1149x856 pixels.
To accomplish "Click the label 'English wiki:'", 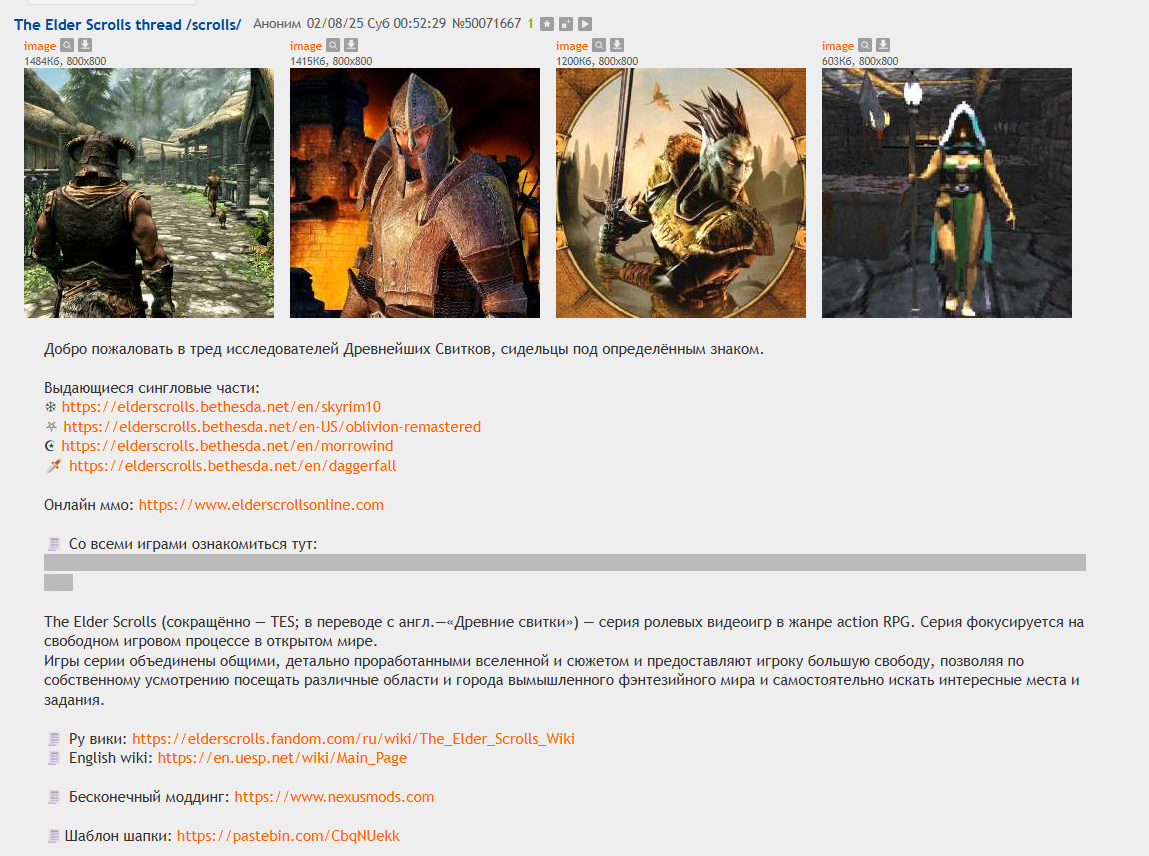I will click(x=111, y=758).
